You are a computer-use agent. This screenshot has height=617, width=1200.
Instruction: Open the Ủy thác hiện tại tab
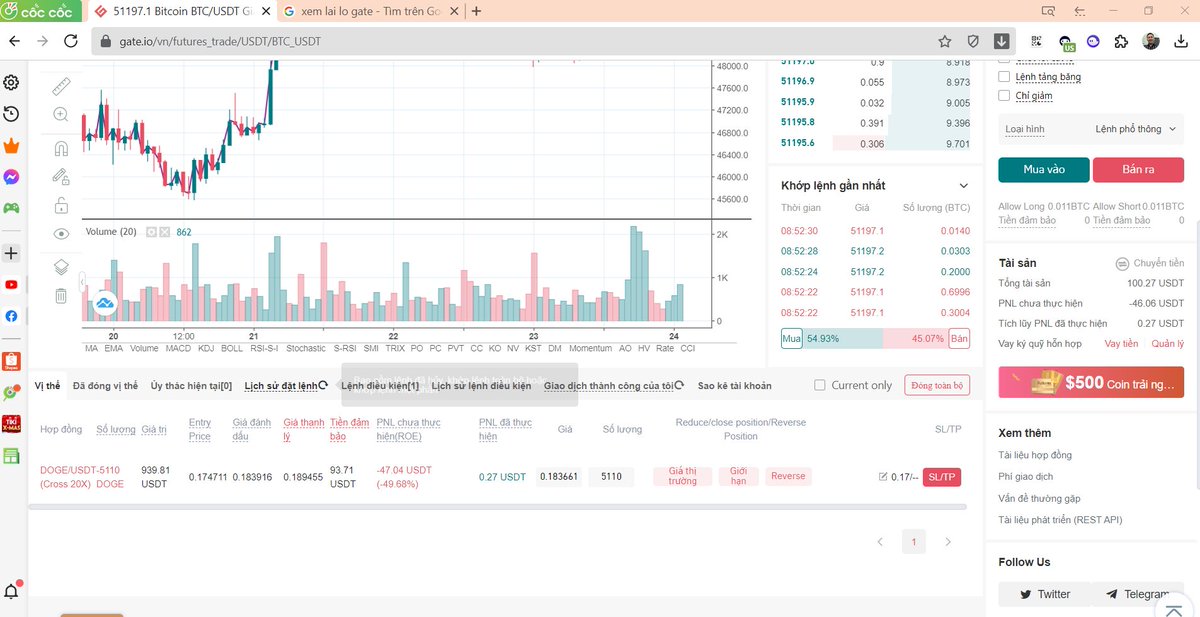(x=191, y=386)
